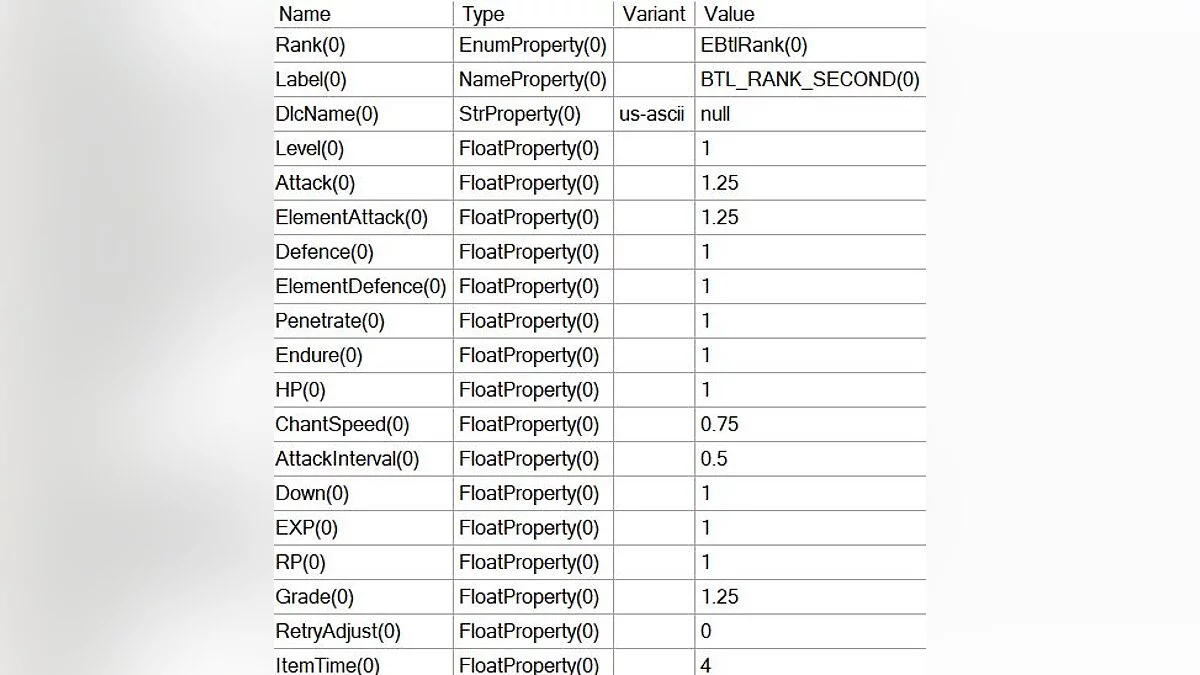Click the ItemTime value 4

tap(706, 665)
